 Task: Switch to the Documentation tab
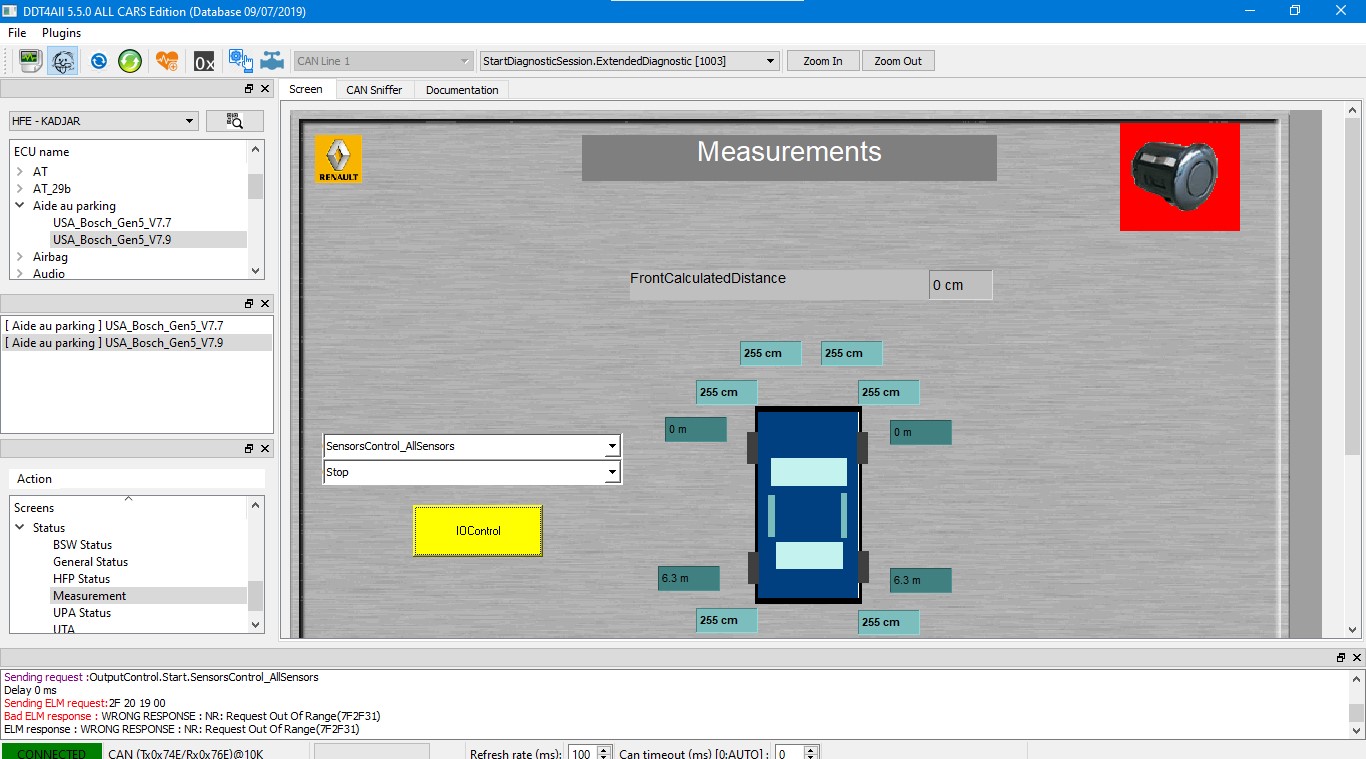click(x=462, y=90)
